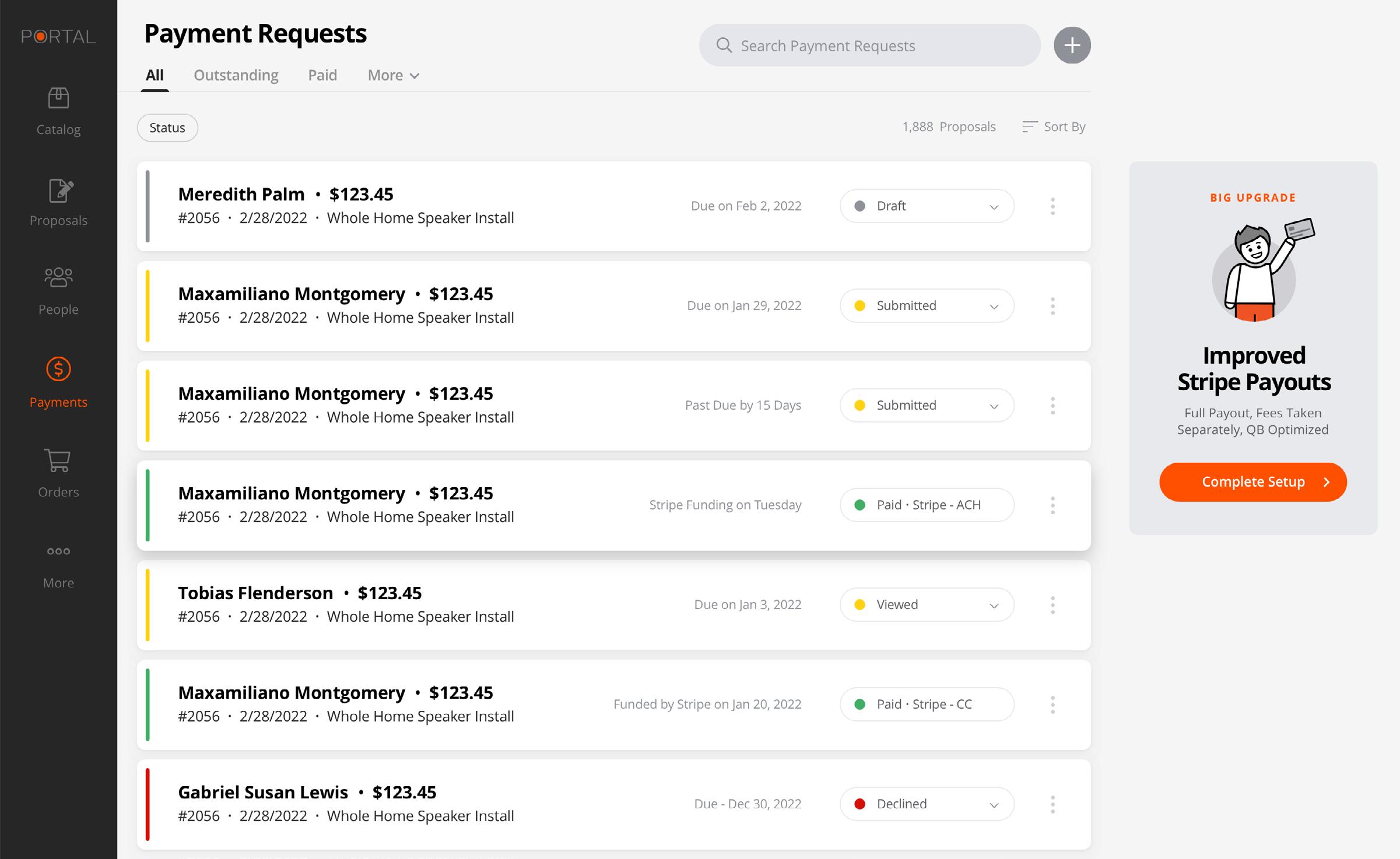This screenshot has height=859, width=1400.
Task: Click the Complete Setup button
Action: point(1252,482)
